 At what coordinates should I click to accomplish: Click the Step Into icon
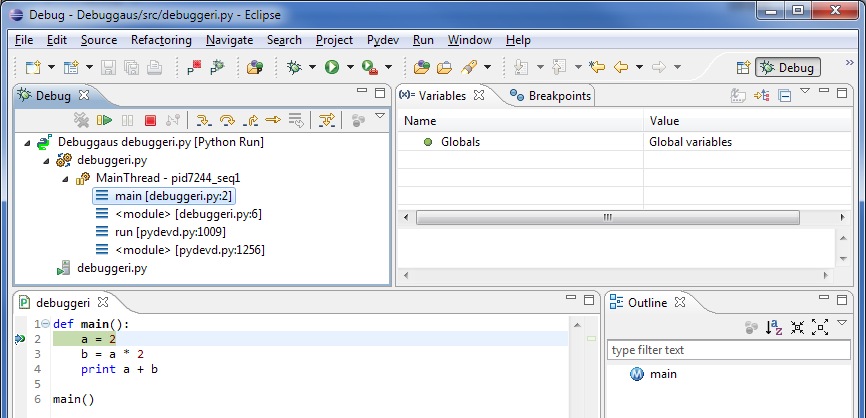204,120
